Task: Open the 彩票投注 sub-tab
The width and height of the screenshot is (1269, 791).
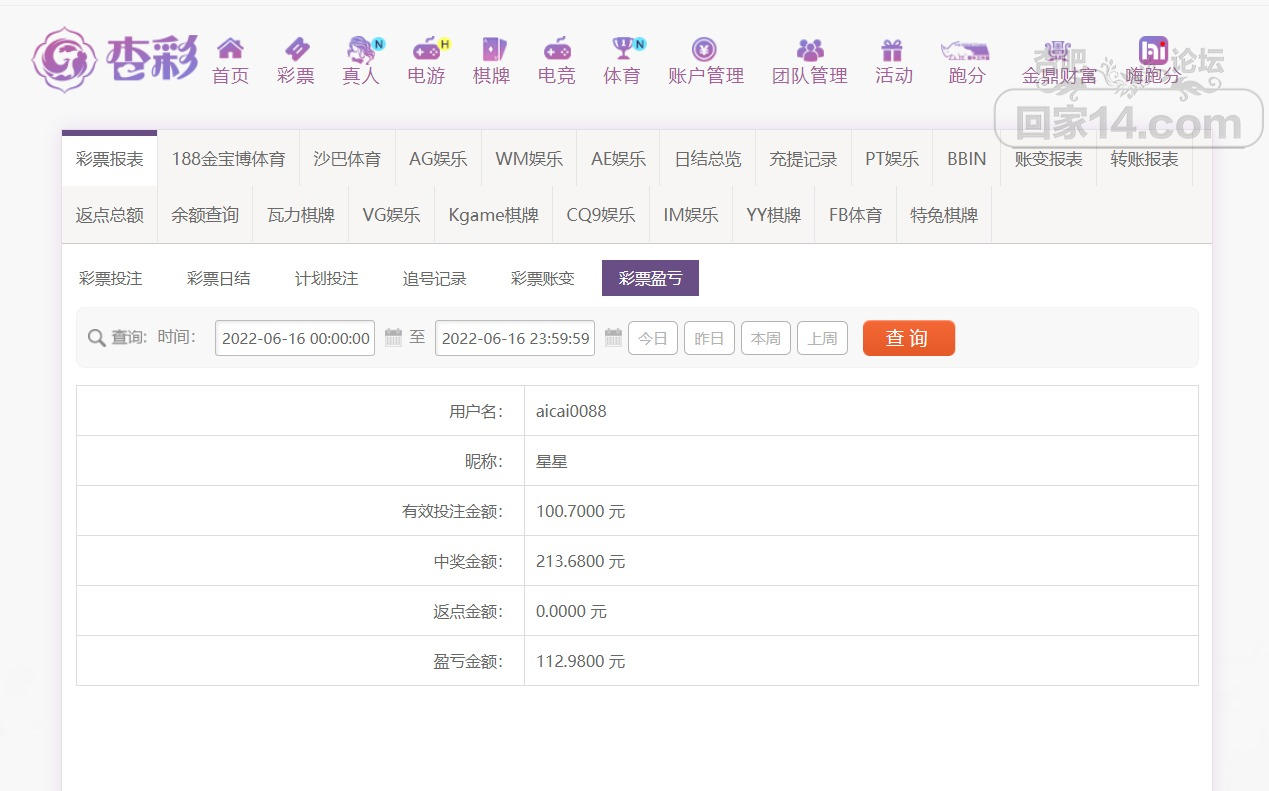Action: [111, 279]
